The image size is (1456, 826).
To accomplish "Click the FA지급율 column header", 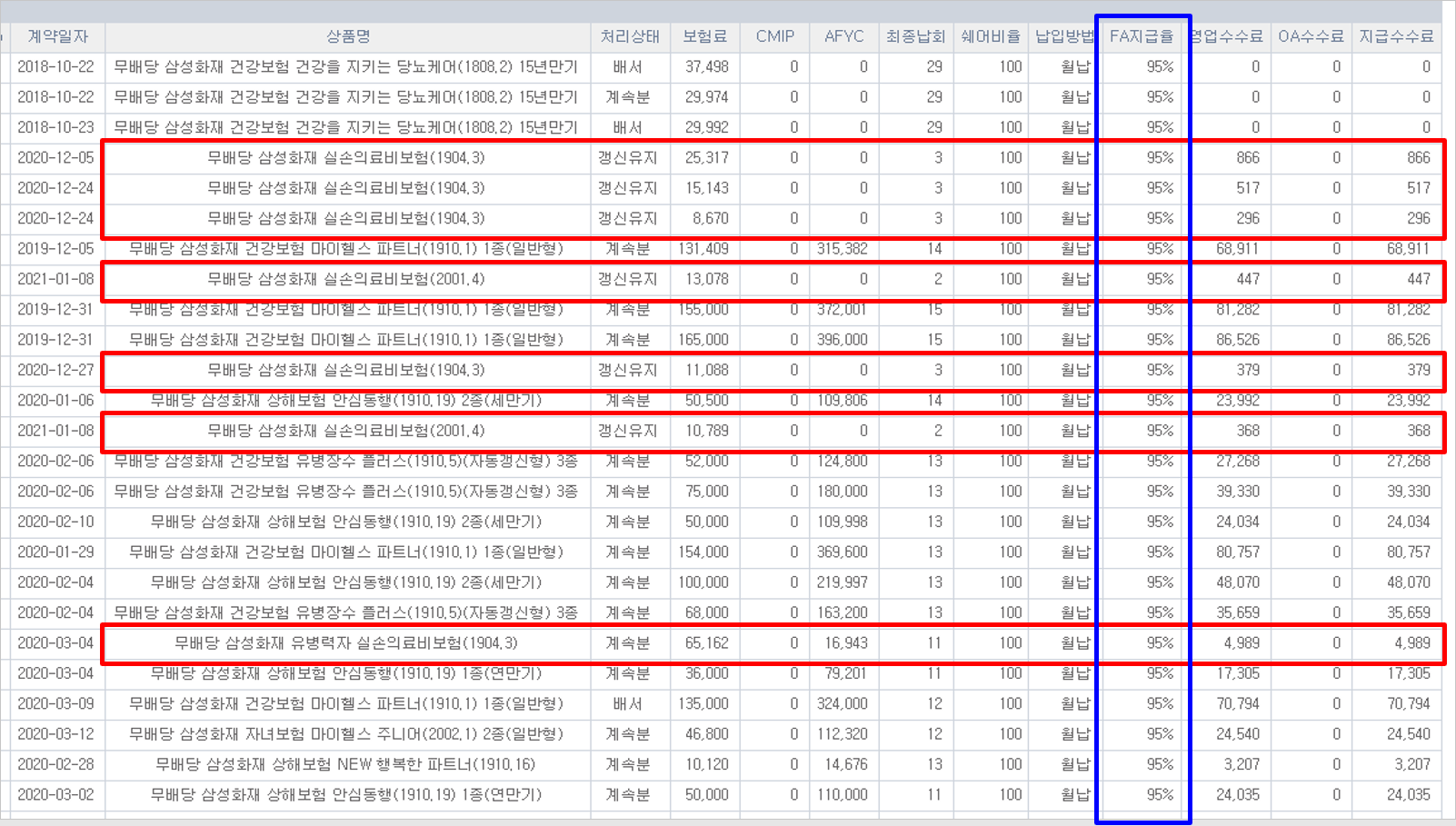I will pos(1142,36).
